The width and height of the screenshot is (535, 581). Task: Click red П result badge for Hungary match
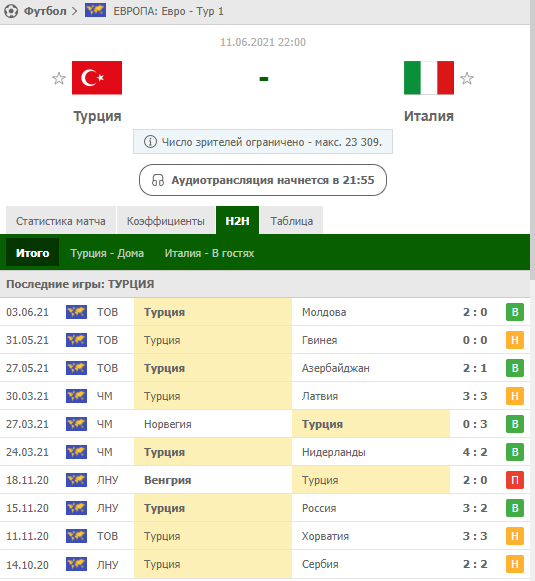click(515, 480)
